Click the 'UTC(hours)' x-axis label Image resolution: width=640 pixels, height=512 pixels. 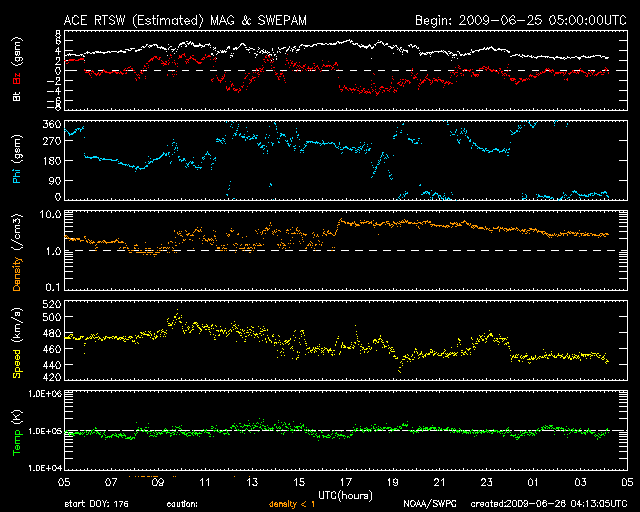point(345,496)
